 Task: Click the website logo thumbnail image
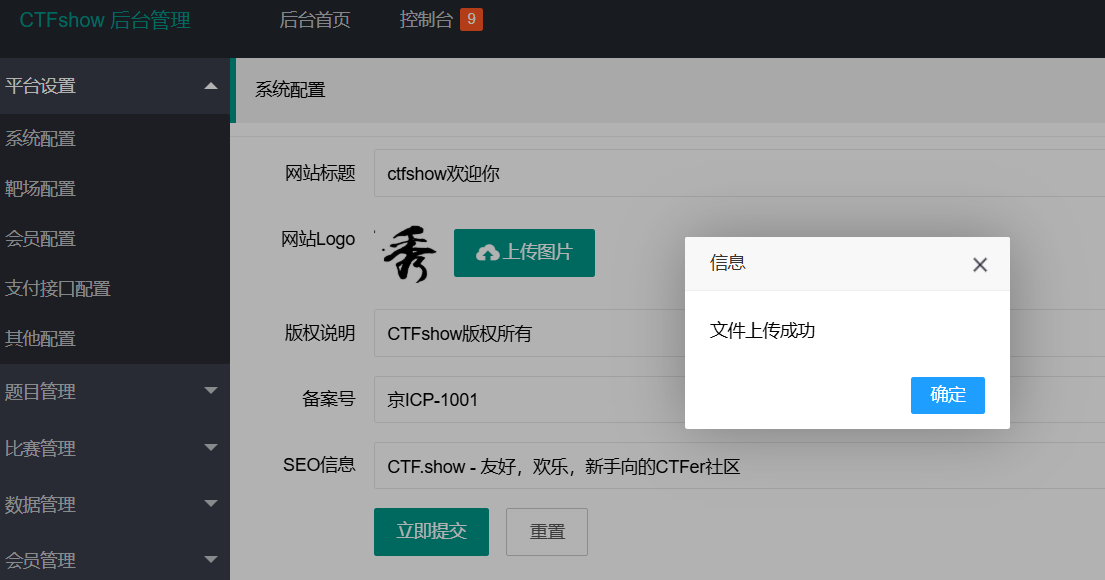coord(409,254)
